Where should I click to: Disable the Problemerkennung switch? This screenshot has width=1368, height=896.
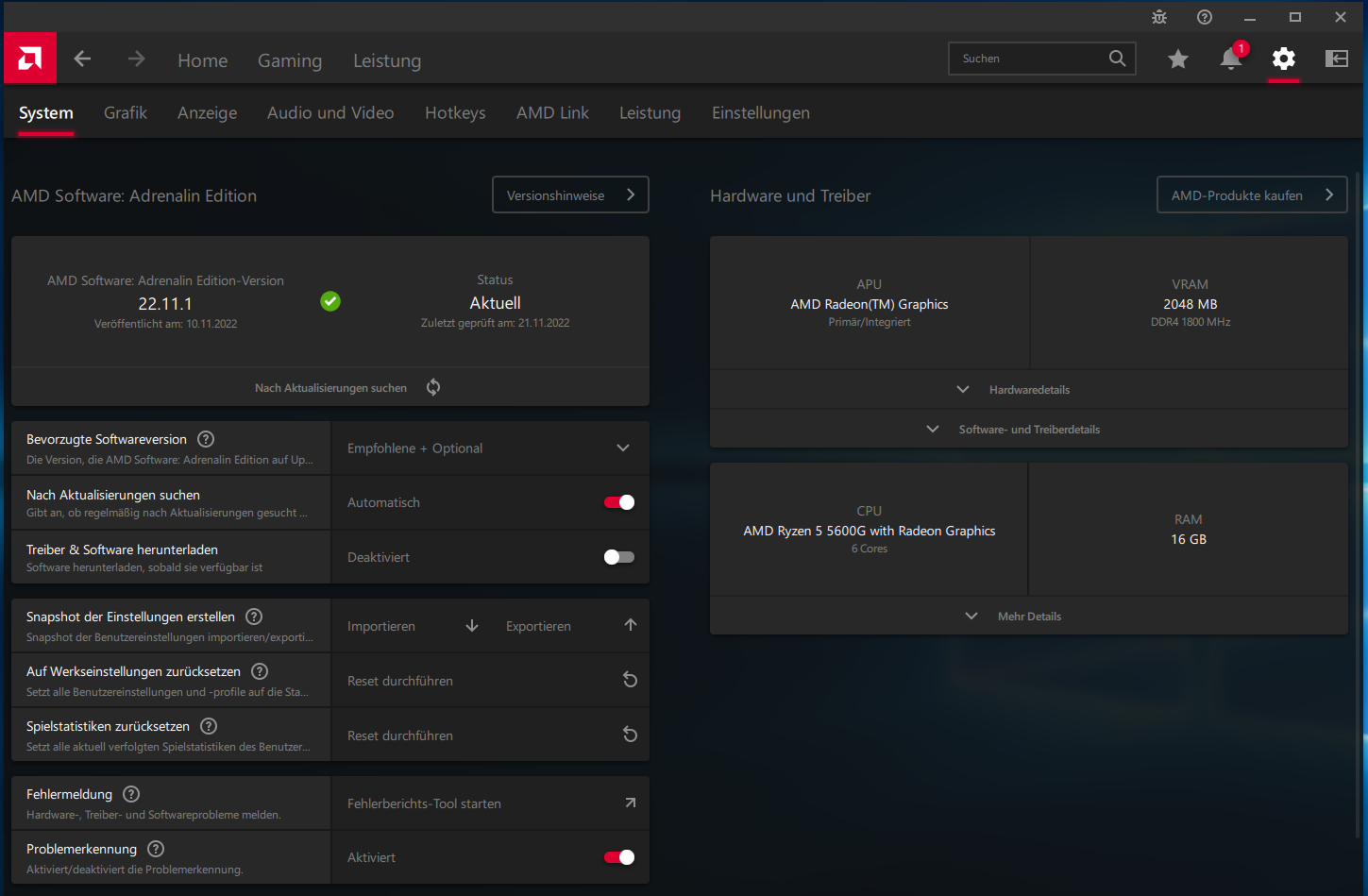(x=619, y=857)
